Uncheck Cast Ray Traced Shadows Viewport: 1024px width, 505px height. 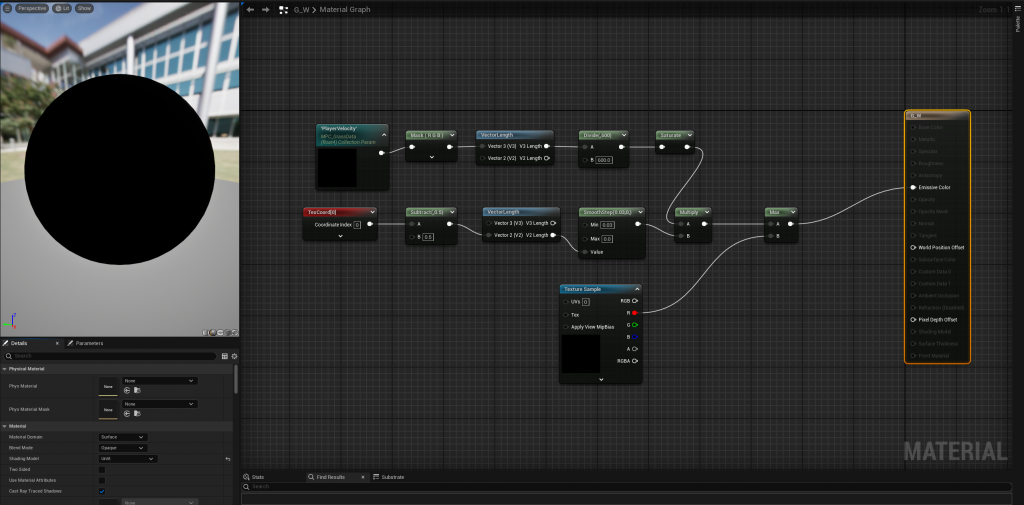[x=102, y=491]
